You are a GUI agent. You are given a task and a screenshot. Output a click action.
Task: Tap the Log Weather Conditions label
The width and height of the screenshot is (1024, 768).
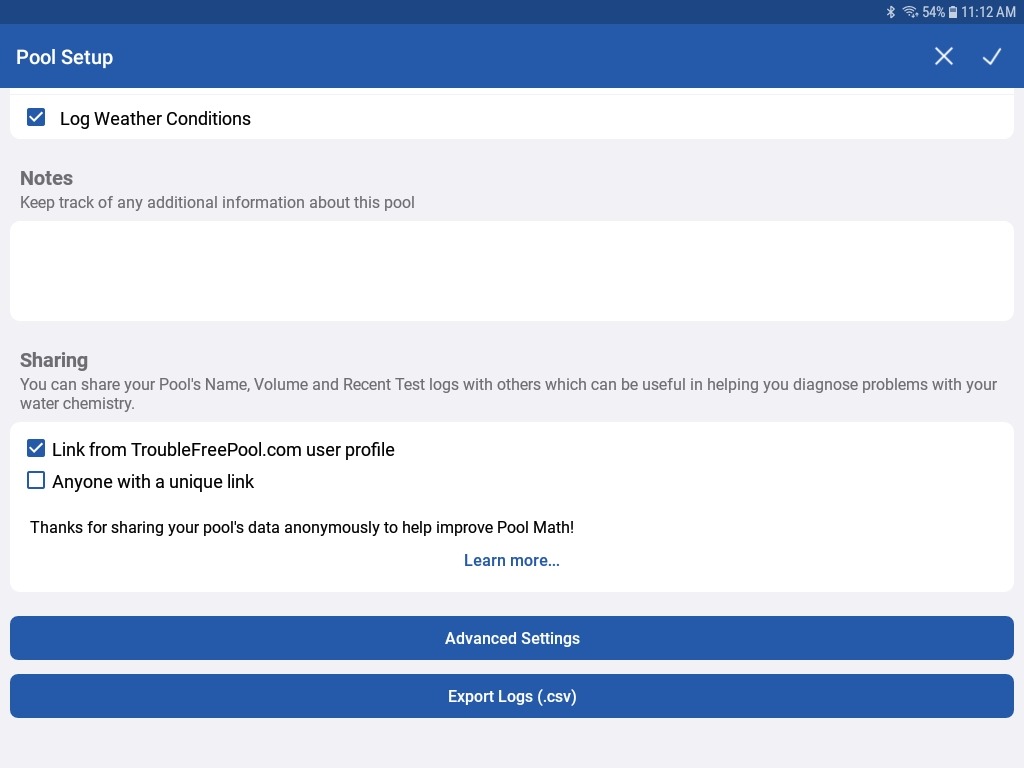tap(155, 119)
